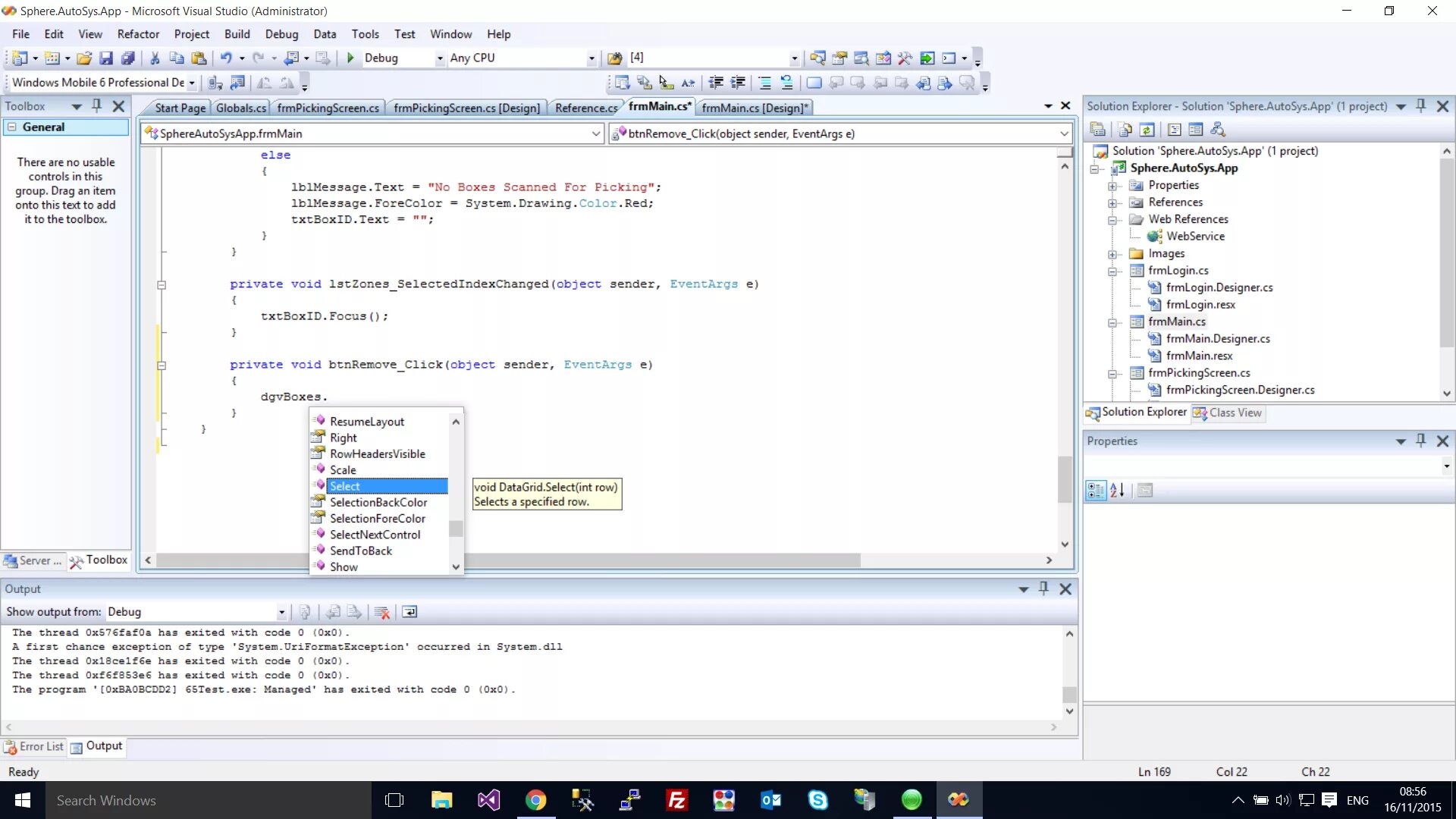Open the File menu
Screen dimensions: 1456x819
click(x=21, y=34)
